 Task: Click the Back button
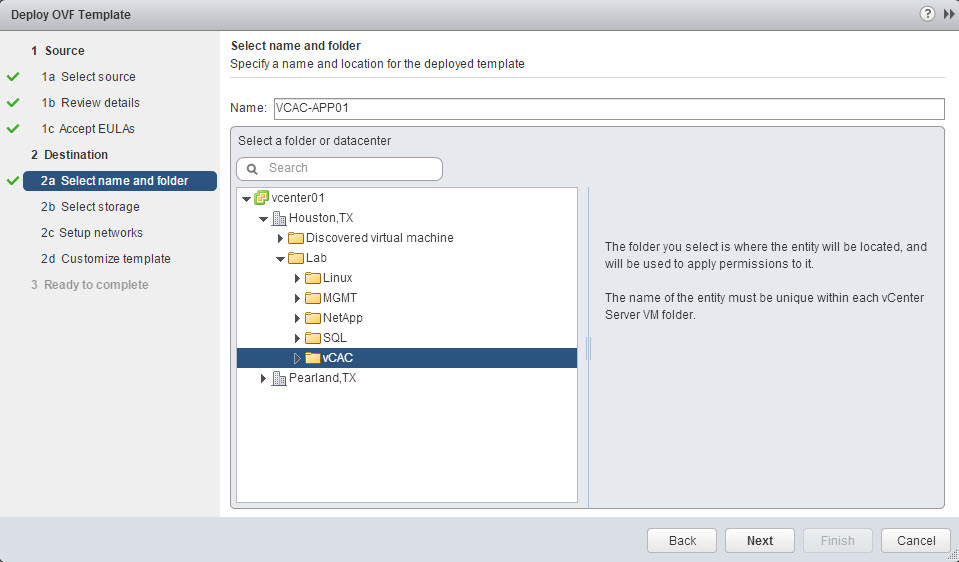(x=682, y=541)
